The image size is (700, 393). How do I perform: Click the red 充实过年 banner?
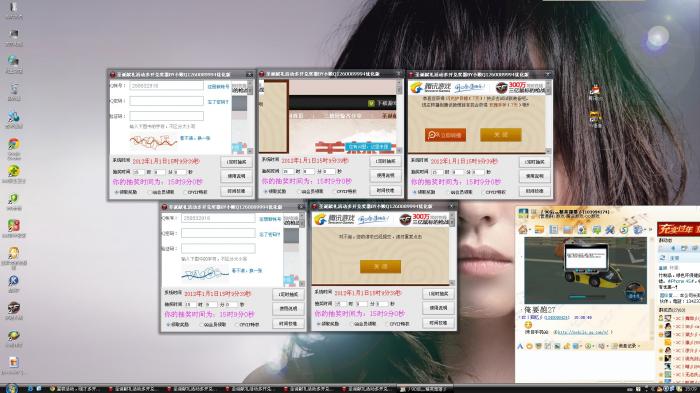pos(678,230)
